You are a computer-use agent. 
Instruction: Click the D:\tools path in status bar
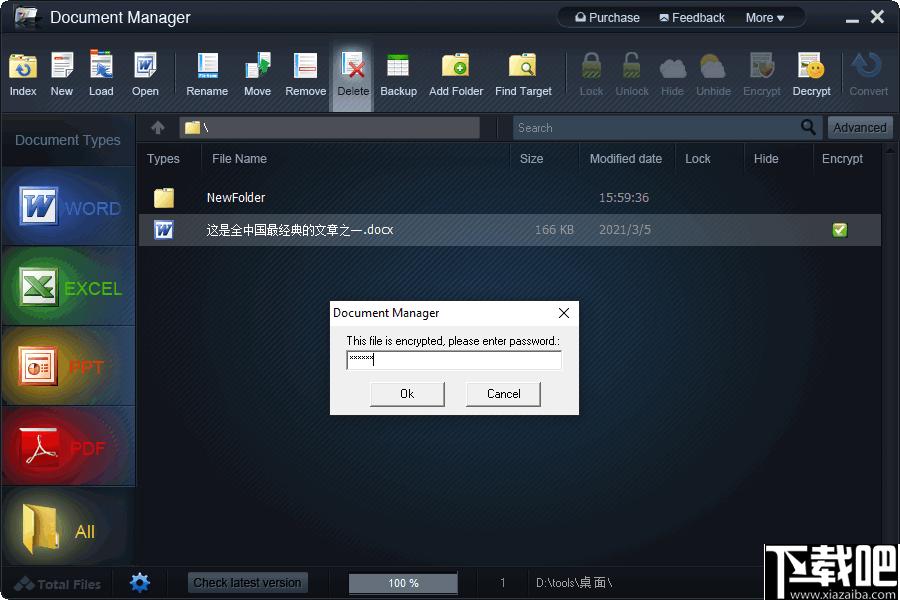tap(574, 583)
